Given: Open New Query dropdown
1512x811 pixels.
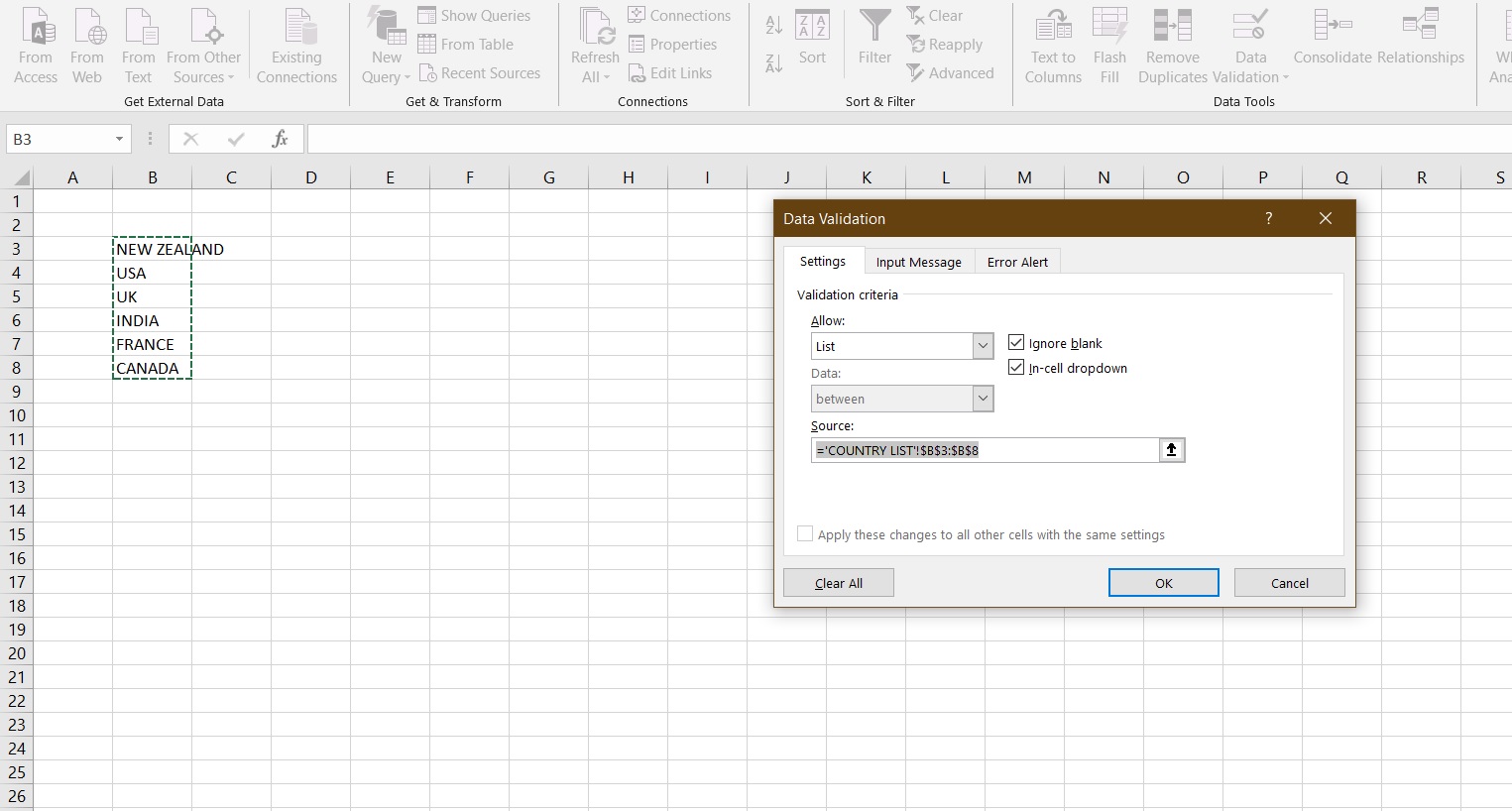Looking at the screenshot, I should (386, 46).
